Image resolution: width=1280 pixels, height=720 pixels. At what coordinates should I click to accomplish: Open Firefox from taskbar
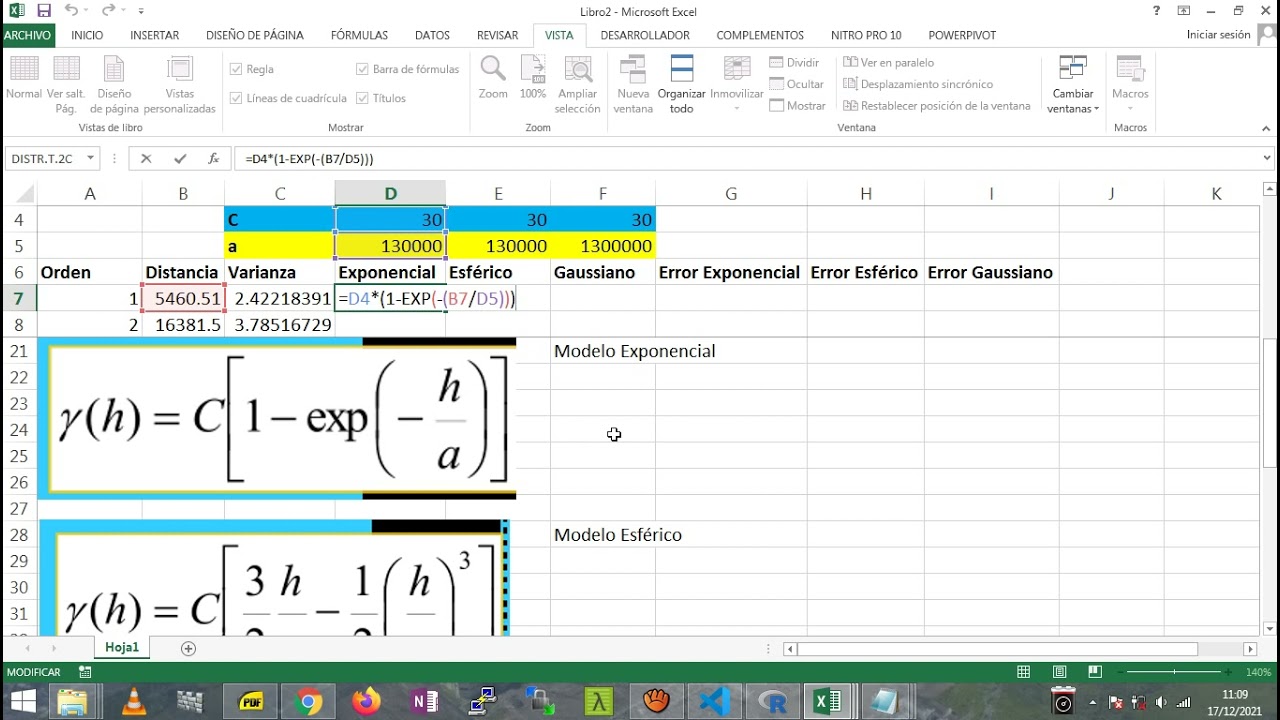[x=366, y=702]
